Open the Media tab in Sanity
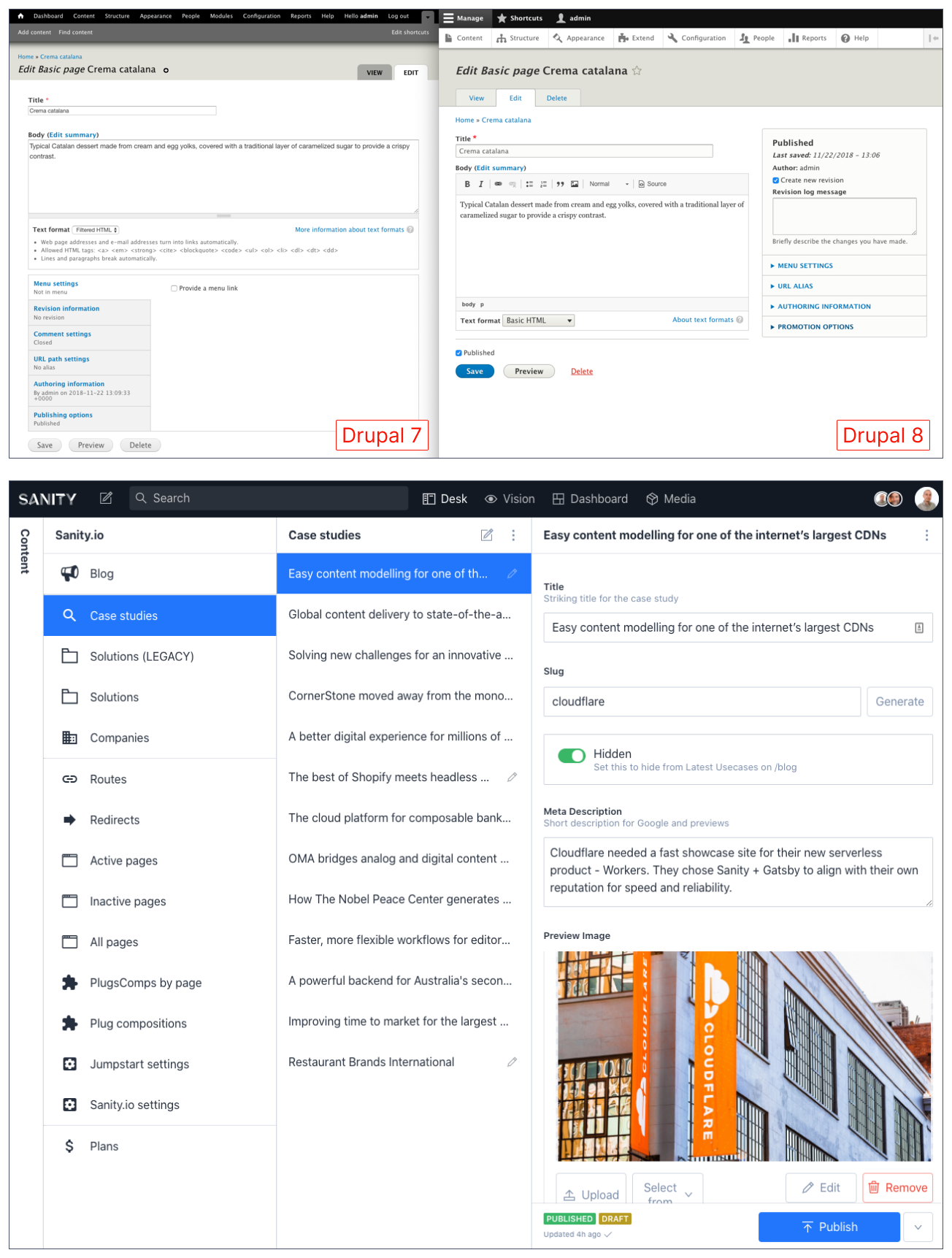The image size is (952, 1258). click(671, 499)
